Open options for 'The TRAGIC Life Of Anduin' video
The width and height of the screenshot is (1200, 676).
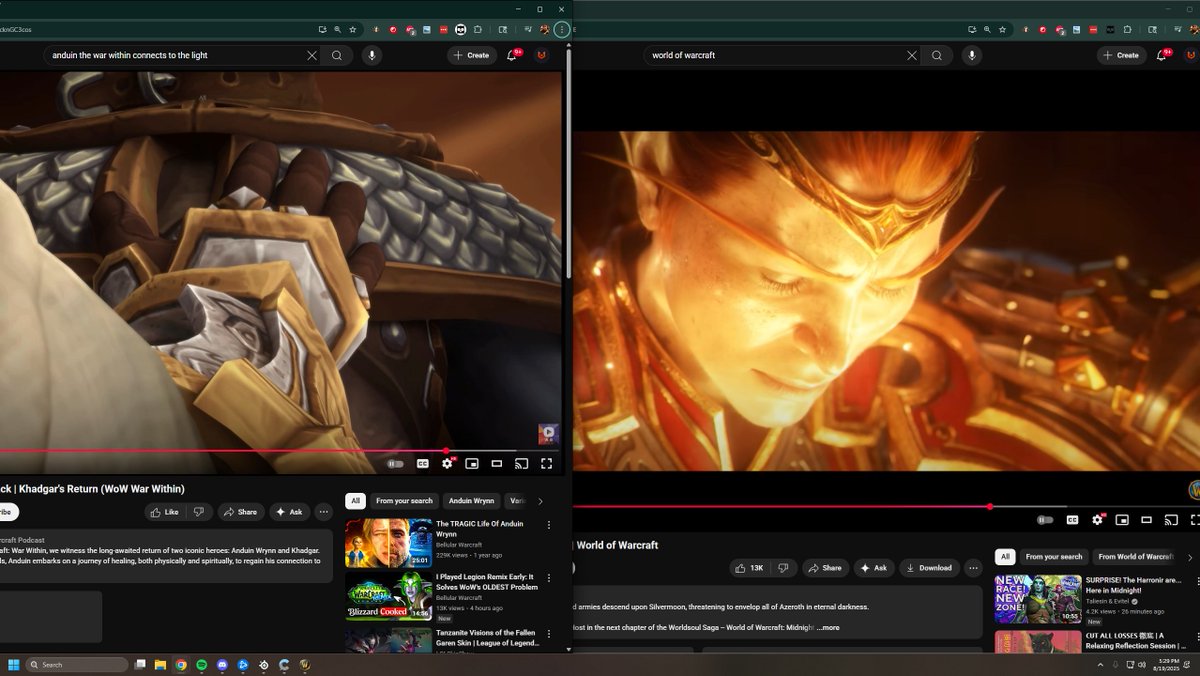[549, 525]
